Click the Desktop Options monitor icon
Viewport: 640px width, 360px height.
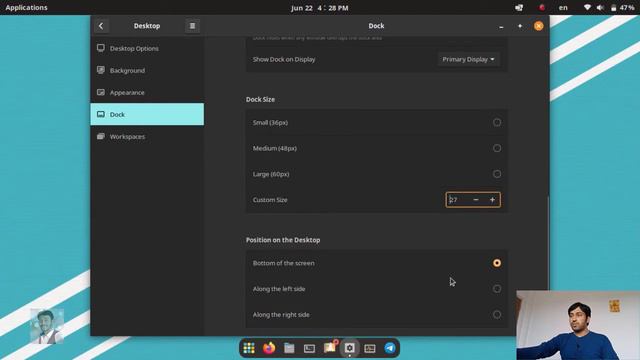[x=101, y=48]
